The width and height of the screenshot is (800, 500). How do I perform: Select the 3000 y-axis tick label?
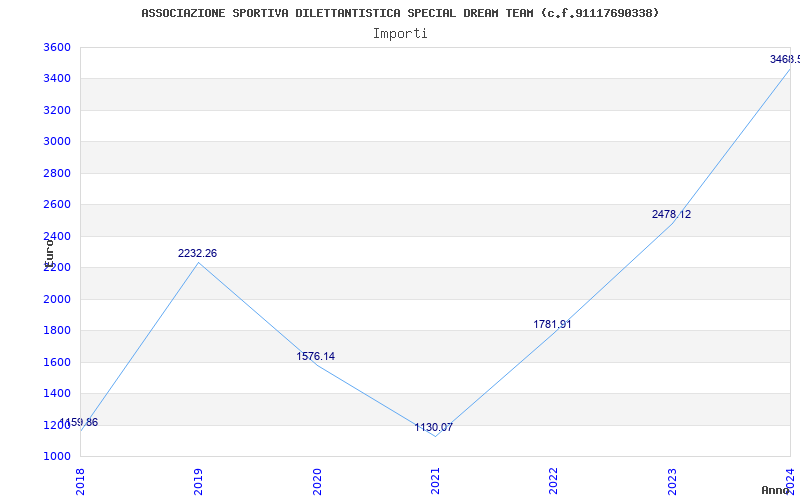tap(57, 142)
